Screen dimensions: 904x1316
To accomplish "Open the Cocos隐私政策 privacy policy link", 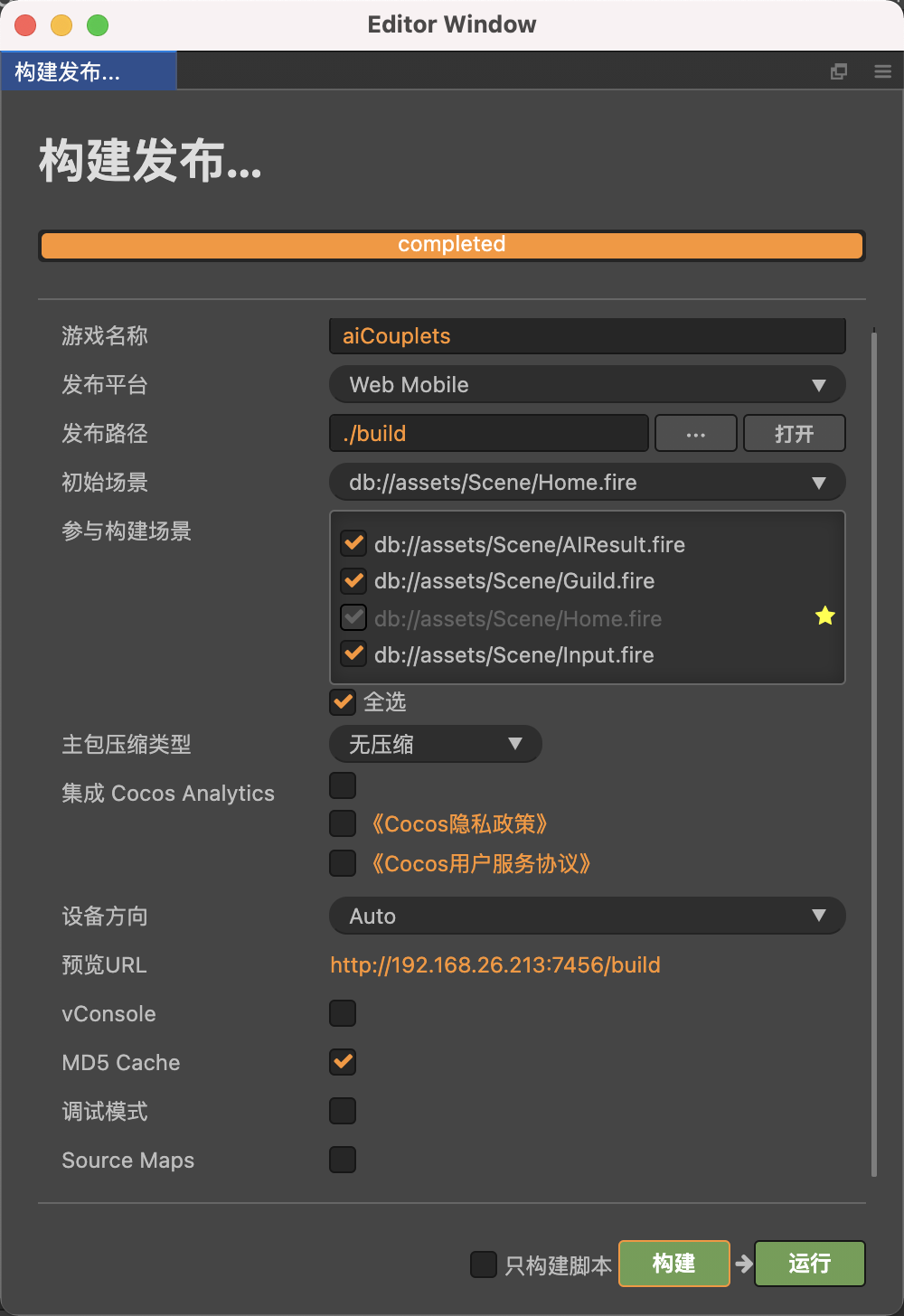I will 459,824.
